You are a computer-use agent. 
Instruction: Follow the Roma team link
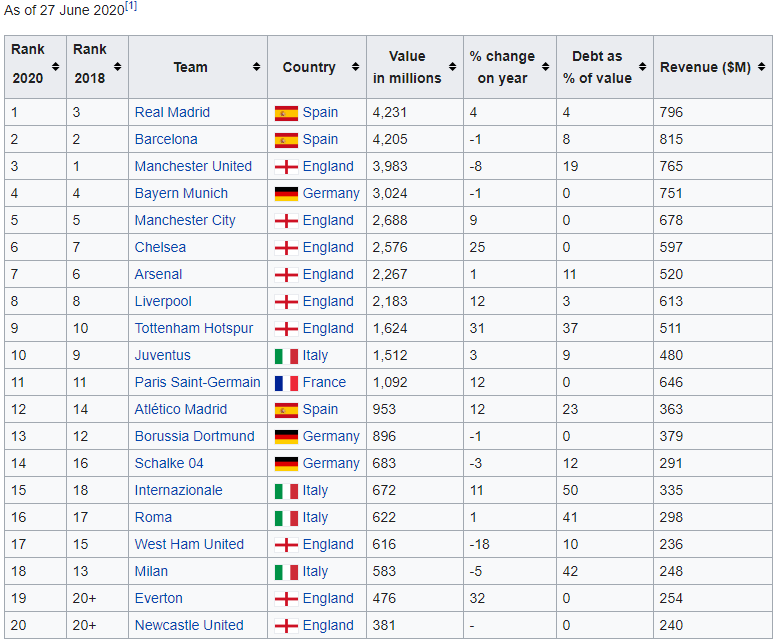point(153,517)
